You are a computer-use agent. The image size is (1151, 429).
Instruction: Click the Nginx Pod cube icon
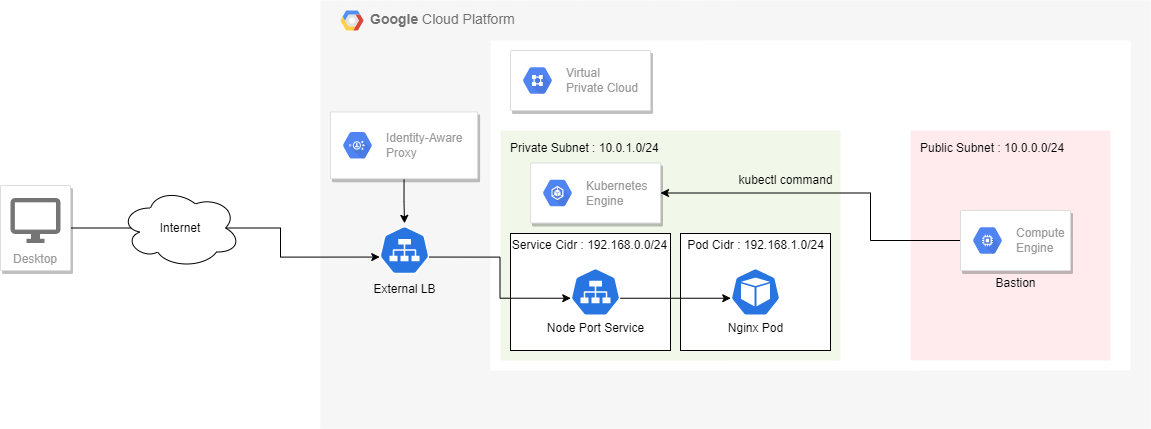click(755, 293)
